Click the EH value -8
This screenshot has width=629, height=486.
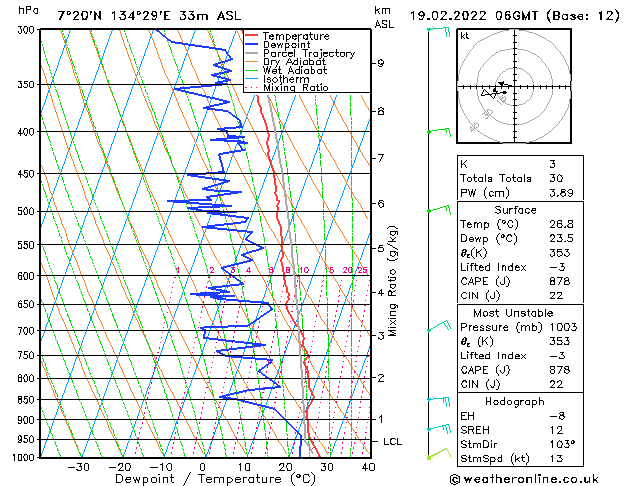coord(557,416)
